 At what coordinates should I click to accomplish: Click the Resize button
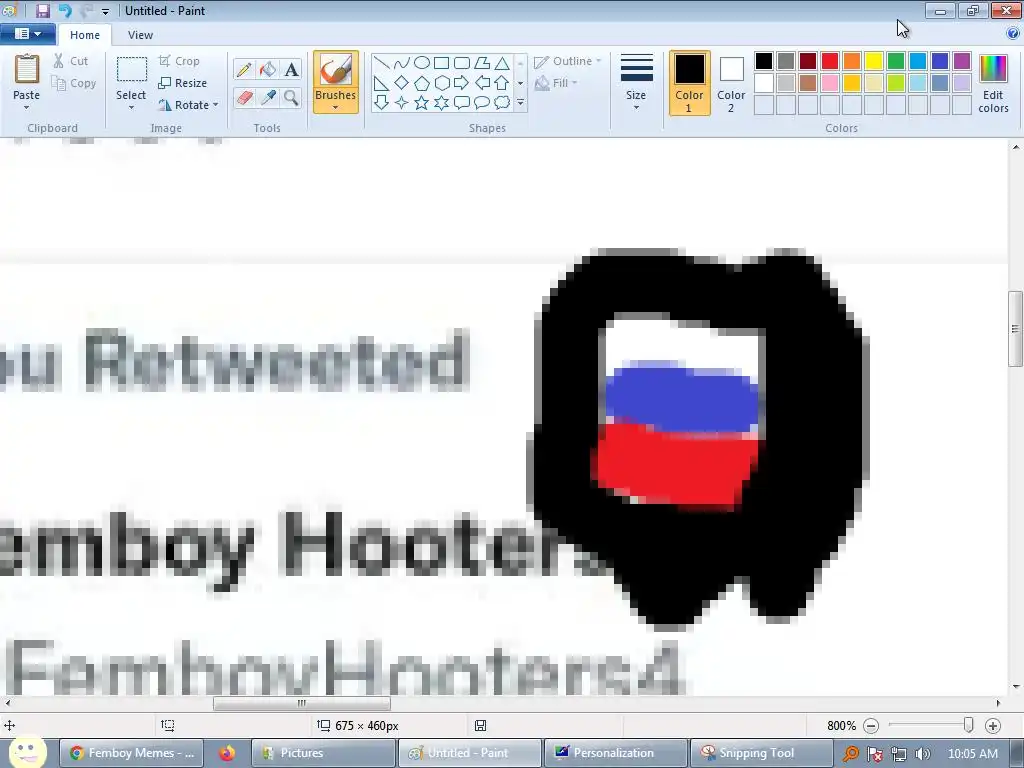[183, 83]
